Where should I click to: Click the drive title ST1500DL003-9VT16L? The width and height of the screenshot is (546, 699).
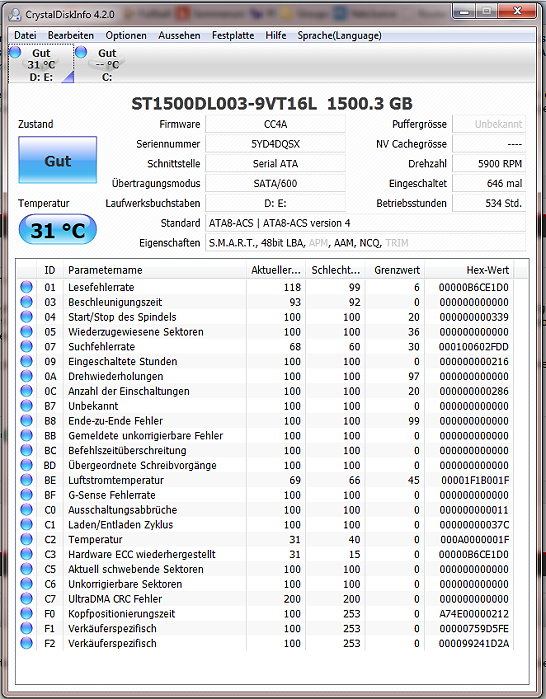(x=224, y=103)
